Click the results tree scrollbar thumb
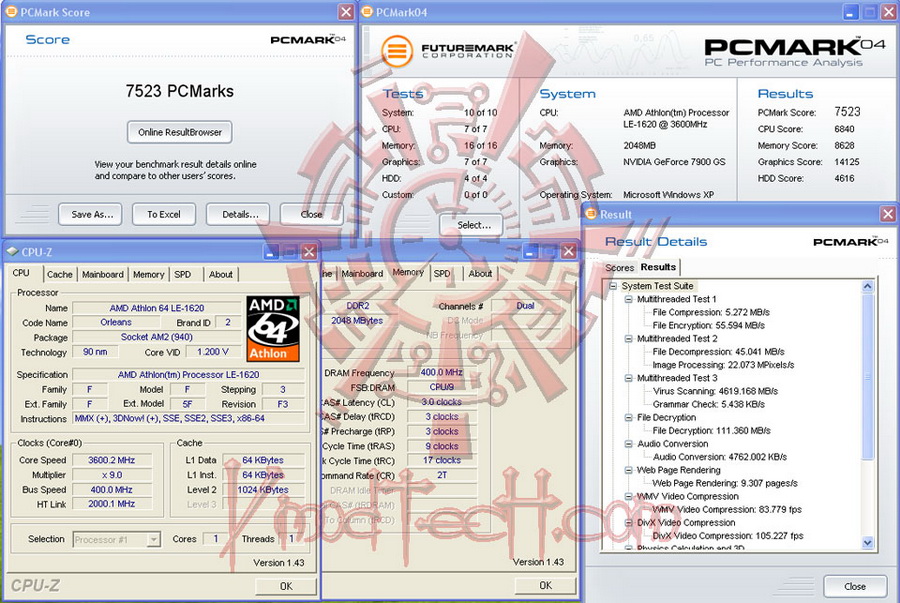The height and width of the screenshot is (603, 900). 867,376
